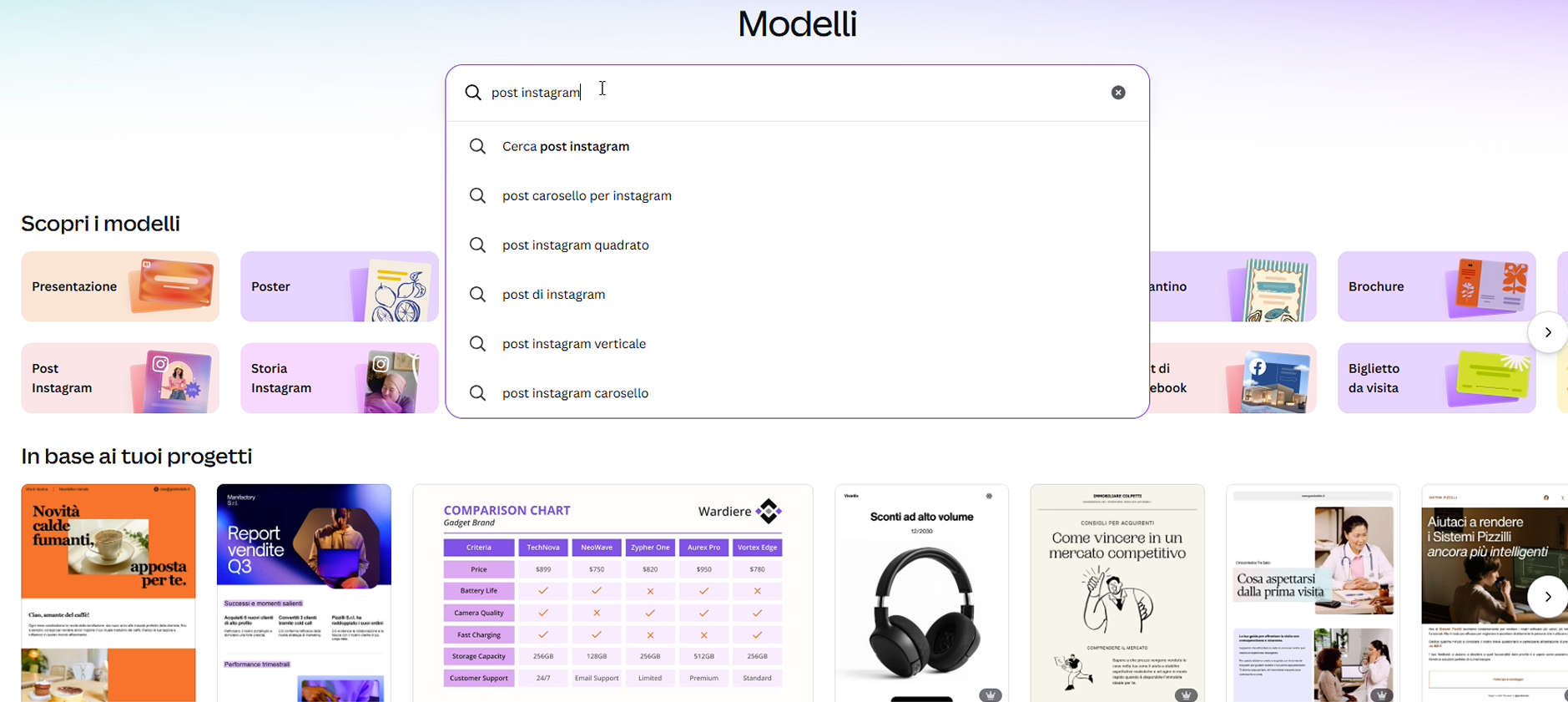Open the Comparison Chart Wardiere template
Viewport: 1568px width, 702px height.
tap(613, 593)
